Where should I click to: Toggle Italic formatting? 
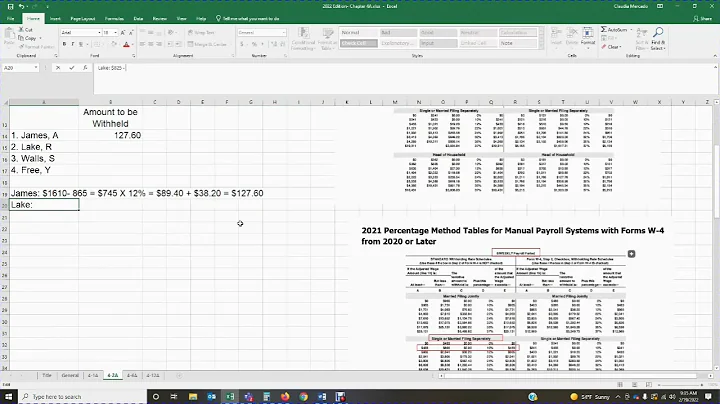coord(73,44)
